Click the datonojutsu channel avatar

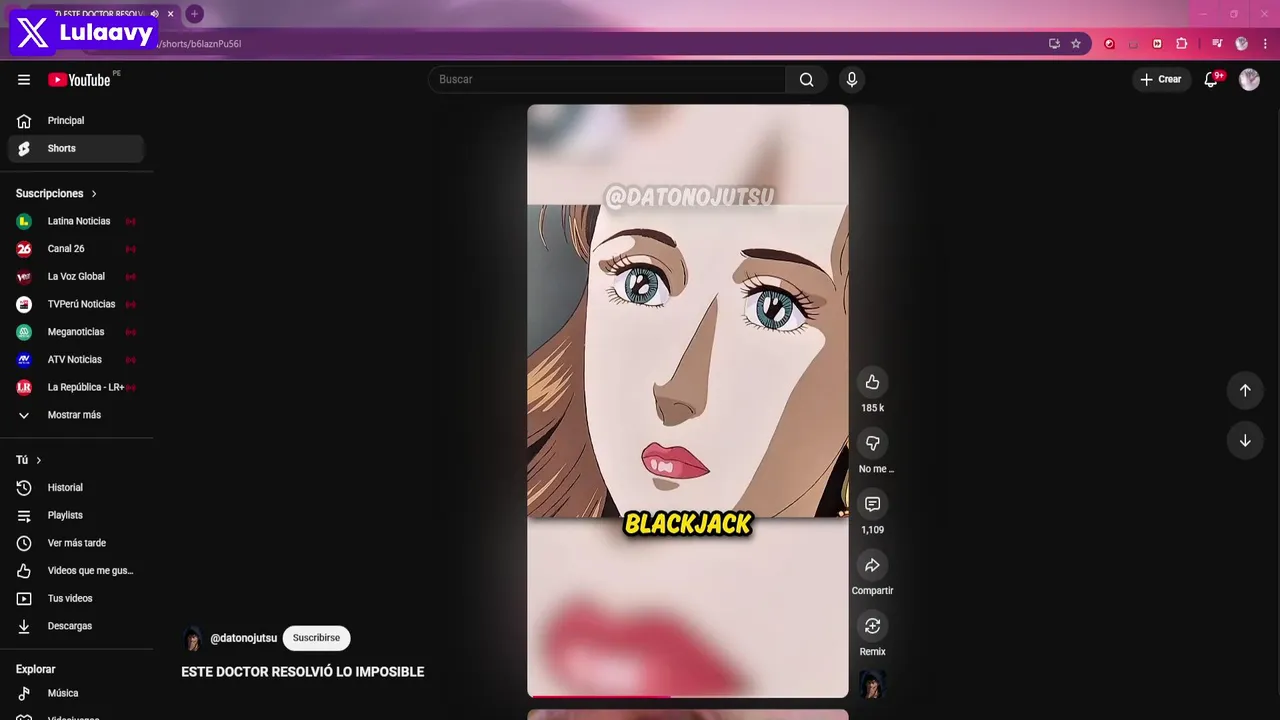[192, 638]
